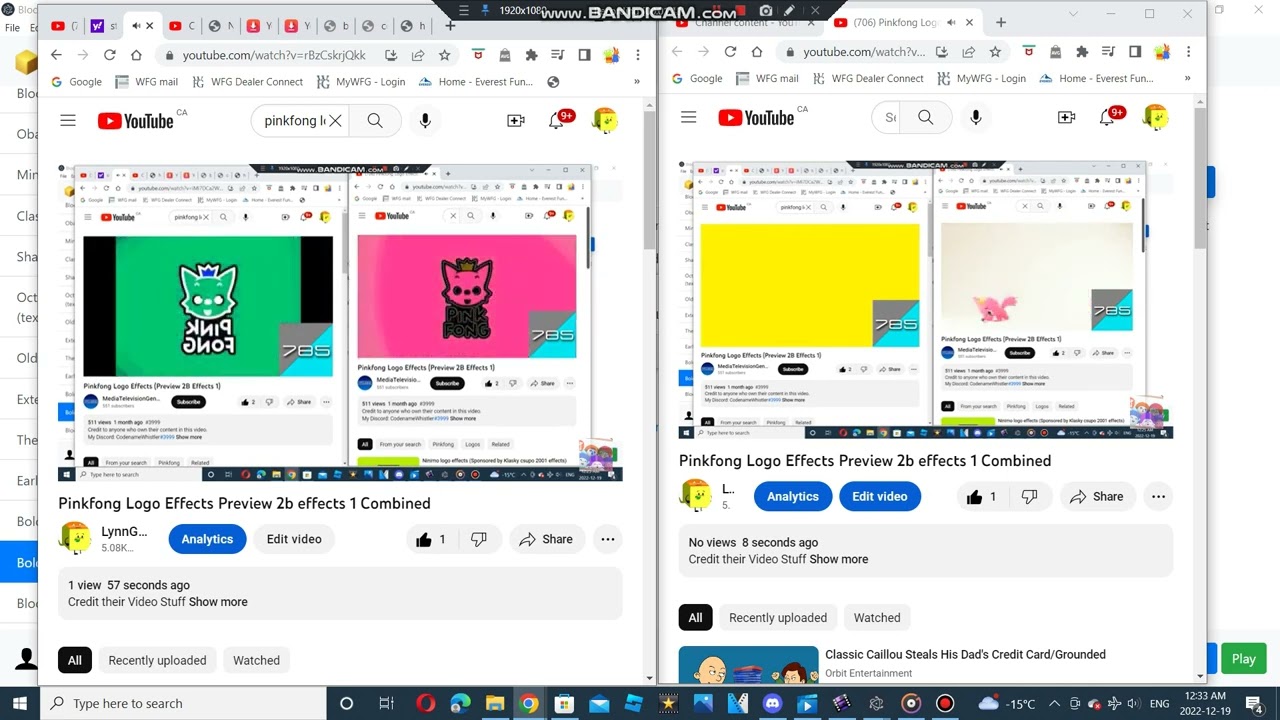Open the YouTube guide menu in right window
This screenshot has height=720, width=1280.
688,117
